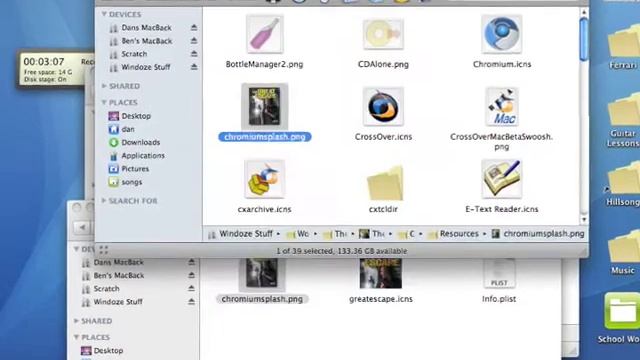This screenshot has height=360, width=640.
Task: Eject Windoze Stuff in rear window sidebar
Action: coord(191,302)
